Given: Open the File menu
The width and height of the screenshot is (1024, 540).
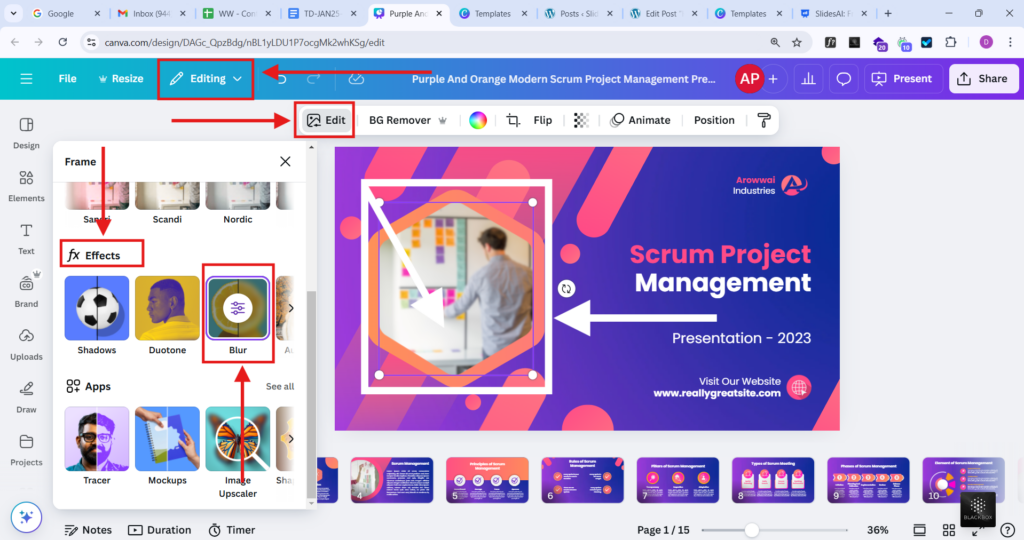Looking at the screenshot, I should (x=67, y=79).
